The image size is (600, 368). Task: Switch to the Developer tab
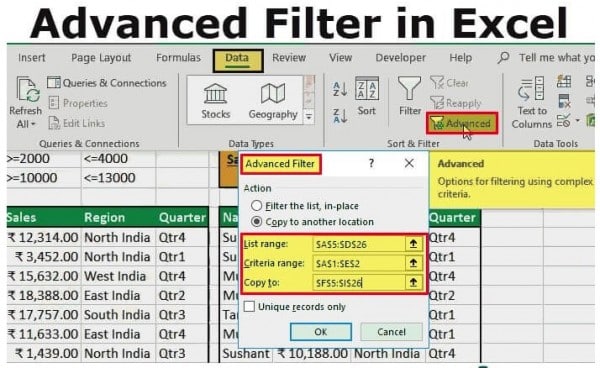[x=400, y=58]
